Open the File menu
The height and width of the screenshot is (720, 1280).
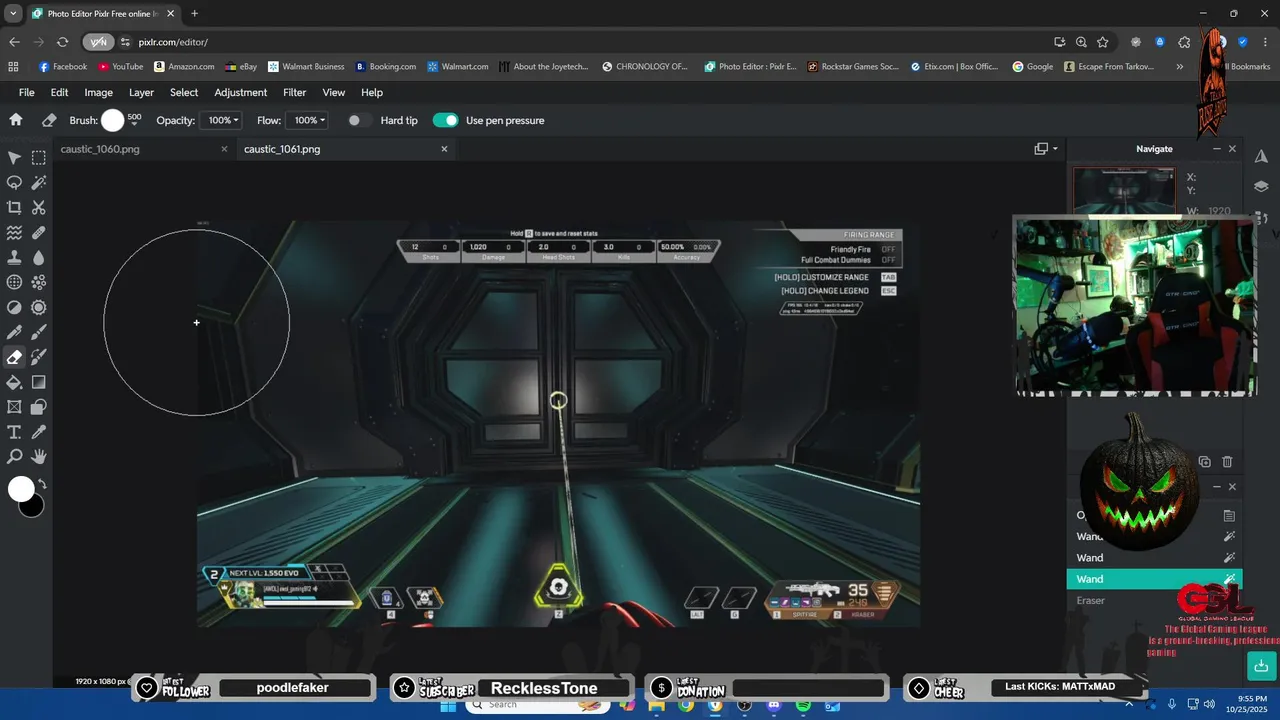tap(27, 92)
